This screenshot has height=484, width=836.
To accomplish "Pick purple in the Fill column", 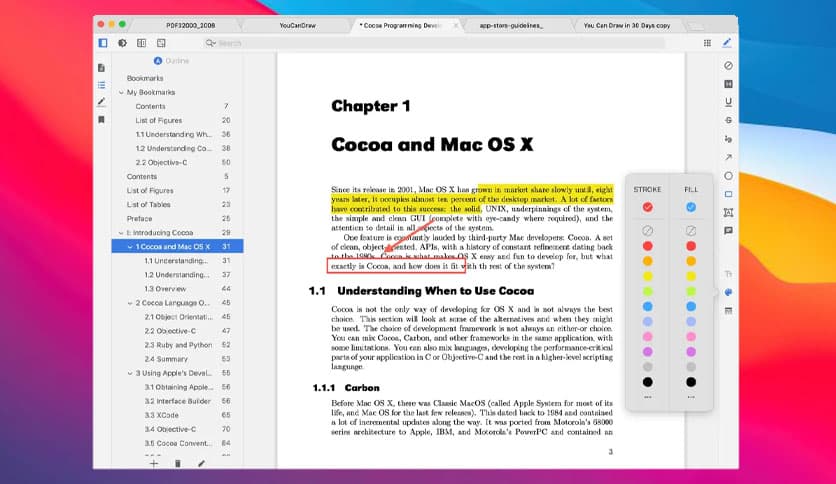I will pos(690,352).
